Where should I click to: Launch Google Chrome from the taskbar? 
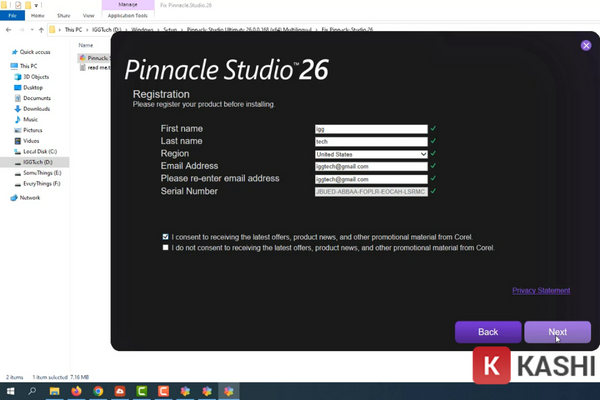(x=96, y=391)
